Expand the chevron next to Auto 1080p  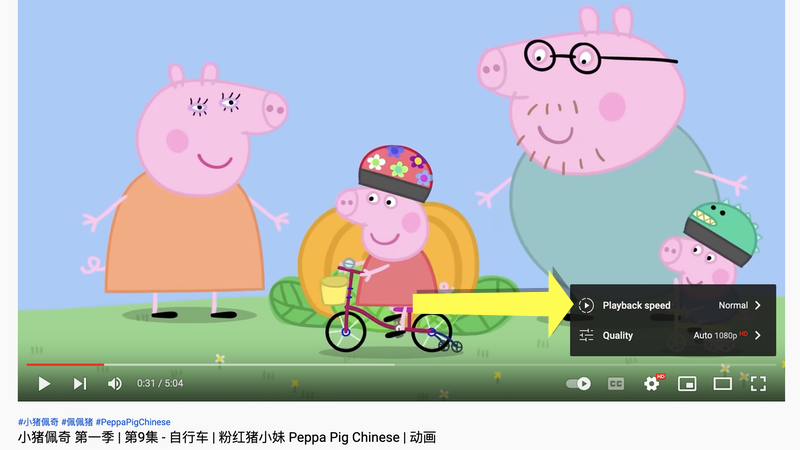758,335
